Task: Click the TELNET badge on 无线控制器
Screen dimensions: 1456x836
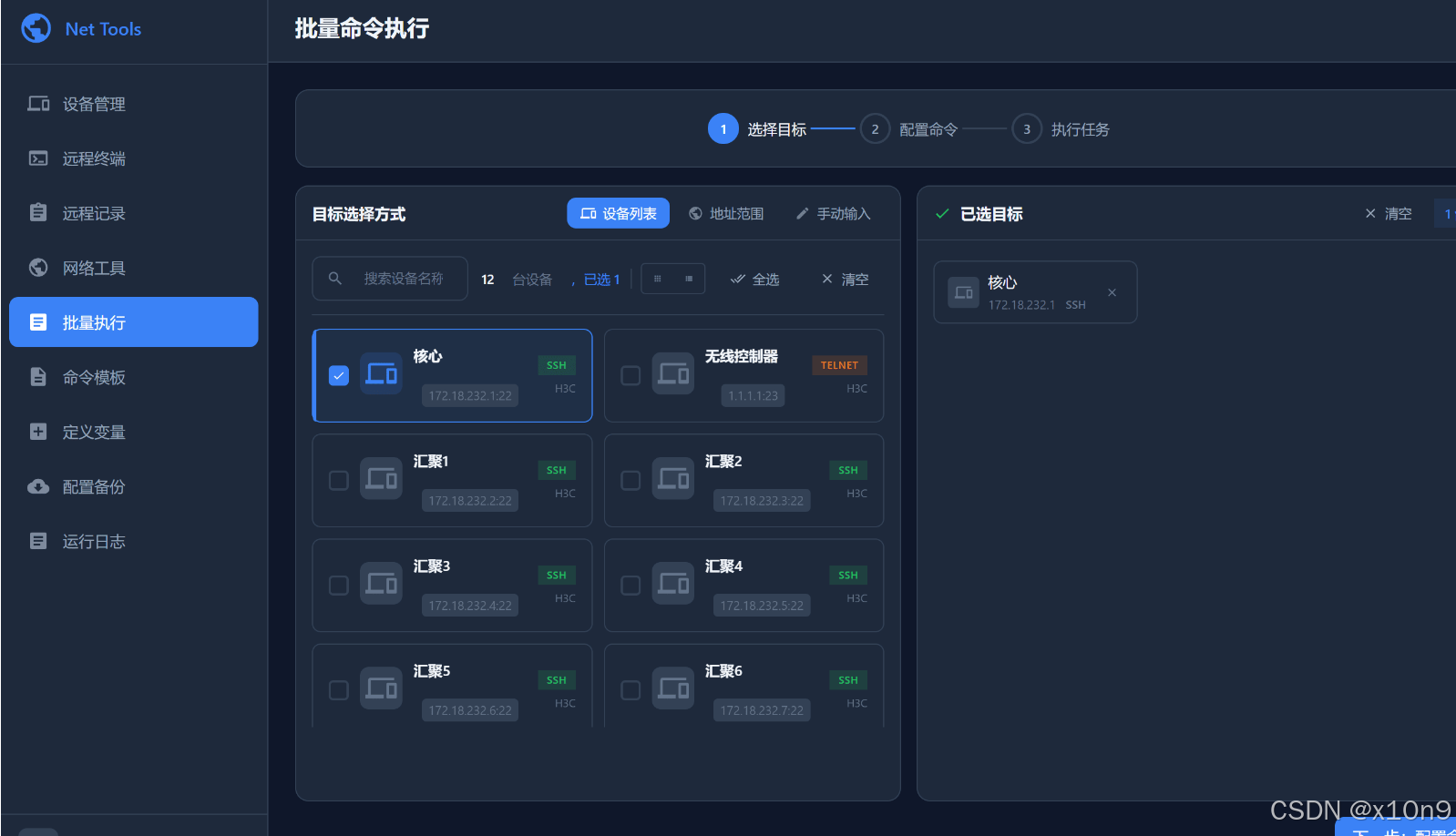Action: (x=839, y=365)
